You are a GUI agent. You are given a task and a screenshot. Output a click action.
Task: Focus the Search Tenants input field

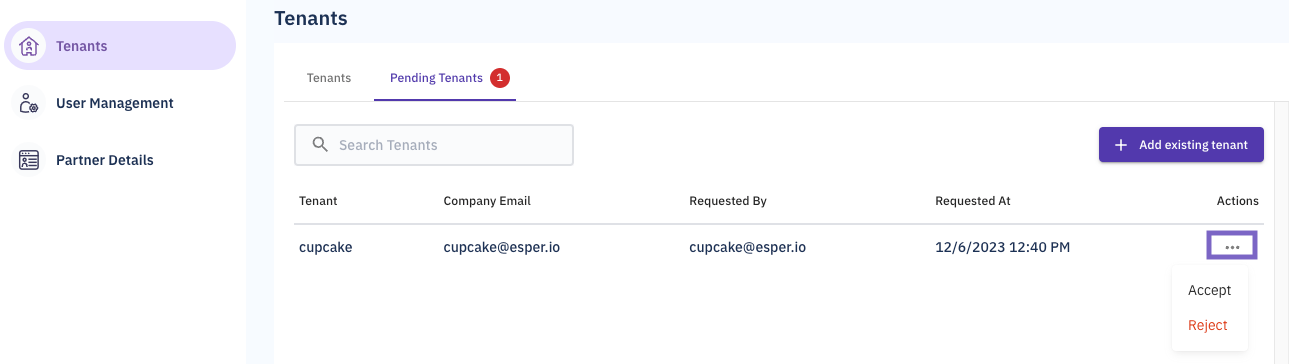pos(434,145)
